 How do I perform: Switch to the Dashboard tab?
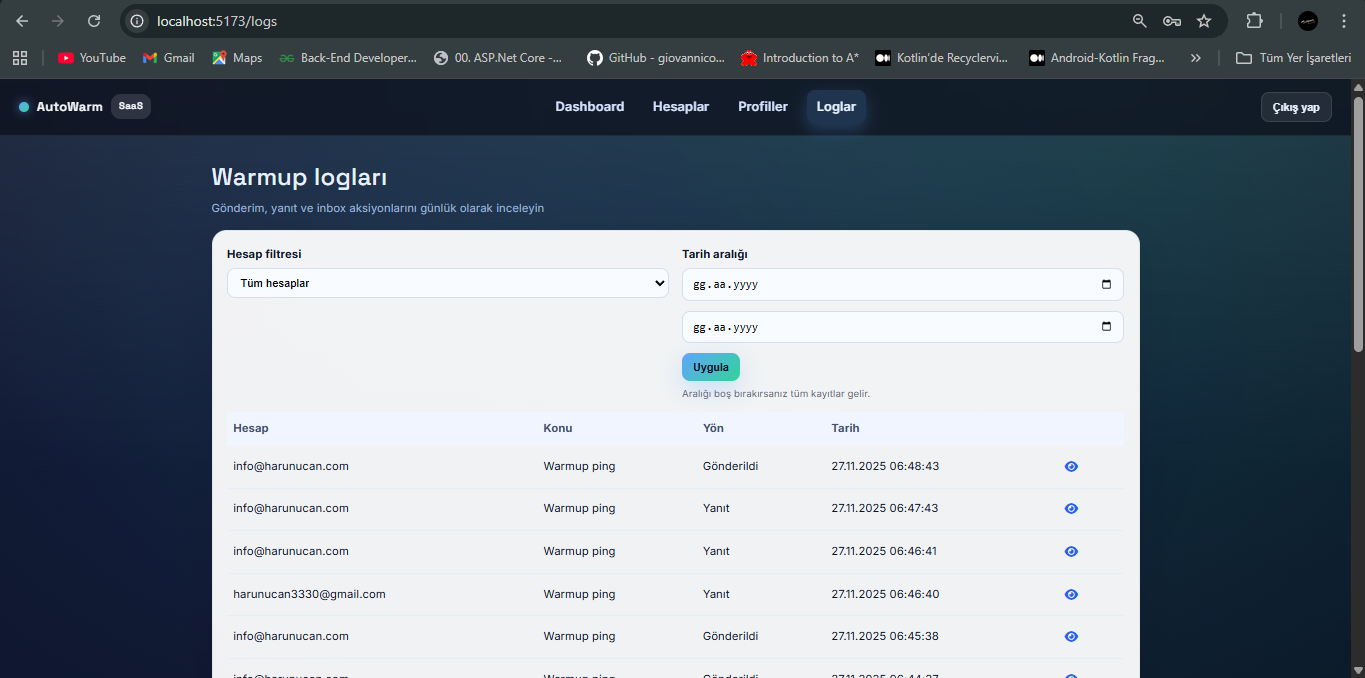click(589, 107)
